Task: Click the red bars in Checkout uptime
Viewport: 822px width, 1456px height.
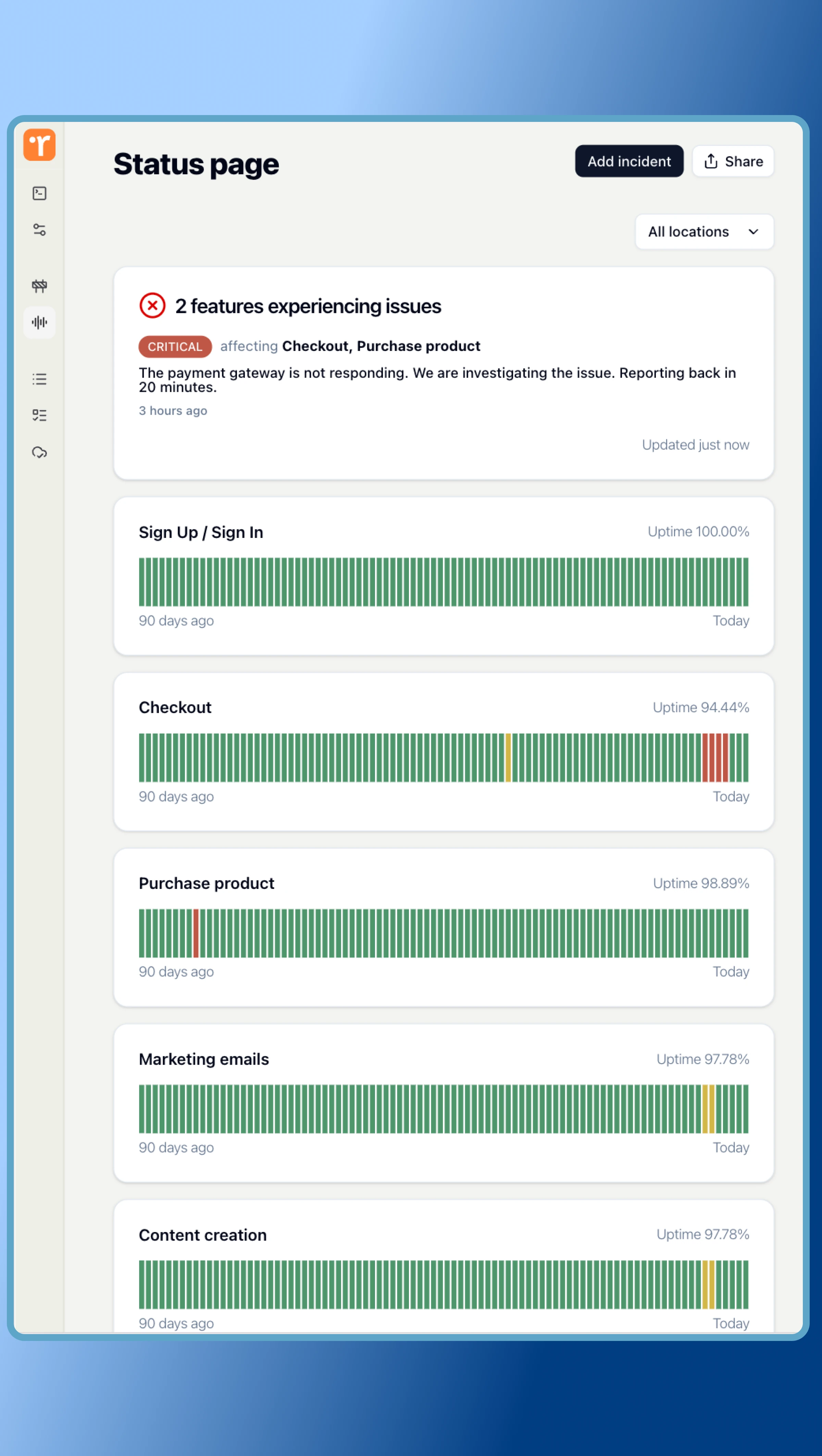Action: coord(715,757)
